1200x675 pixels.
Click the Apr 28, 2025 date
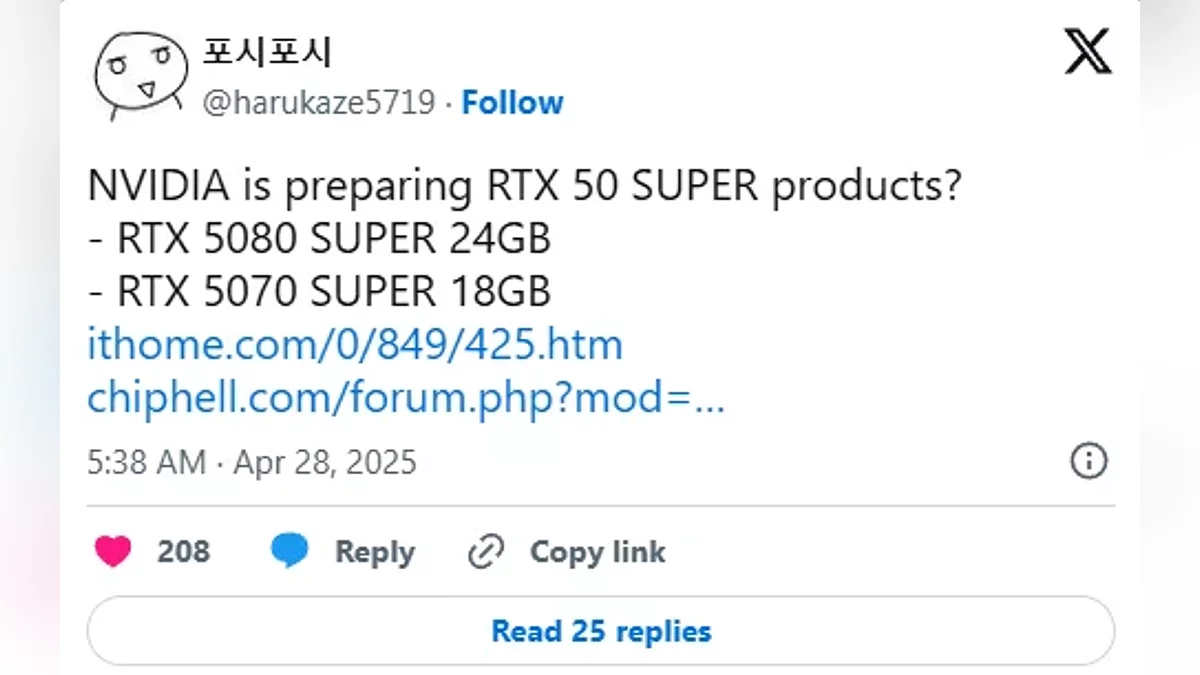(325, 462)
